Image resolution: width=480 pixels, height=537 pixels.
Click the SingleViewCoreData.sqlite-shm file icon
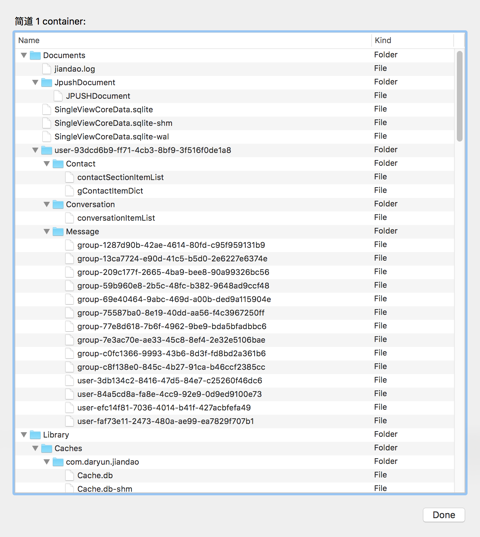coord(47,123)
